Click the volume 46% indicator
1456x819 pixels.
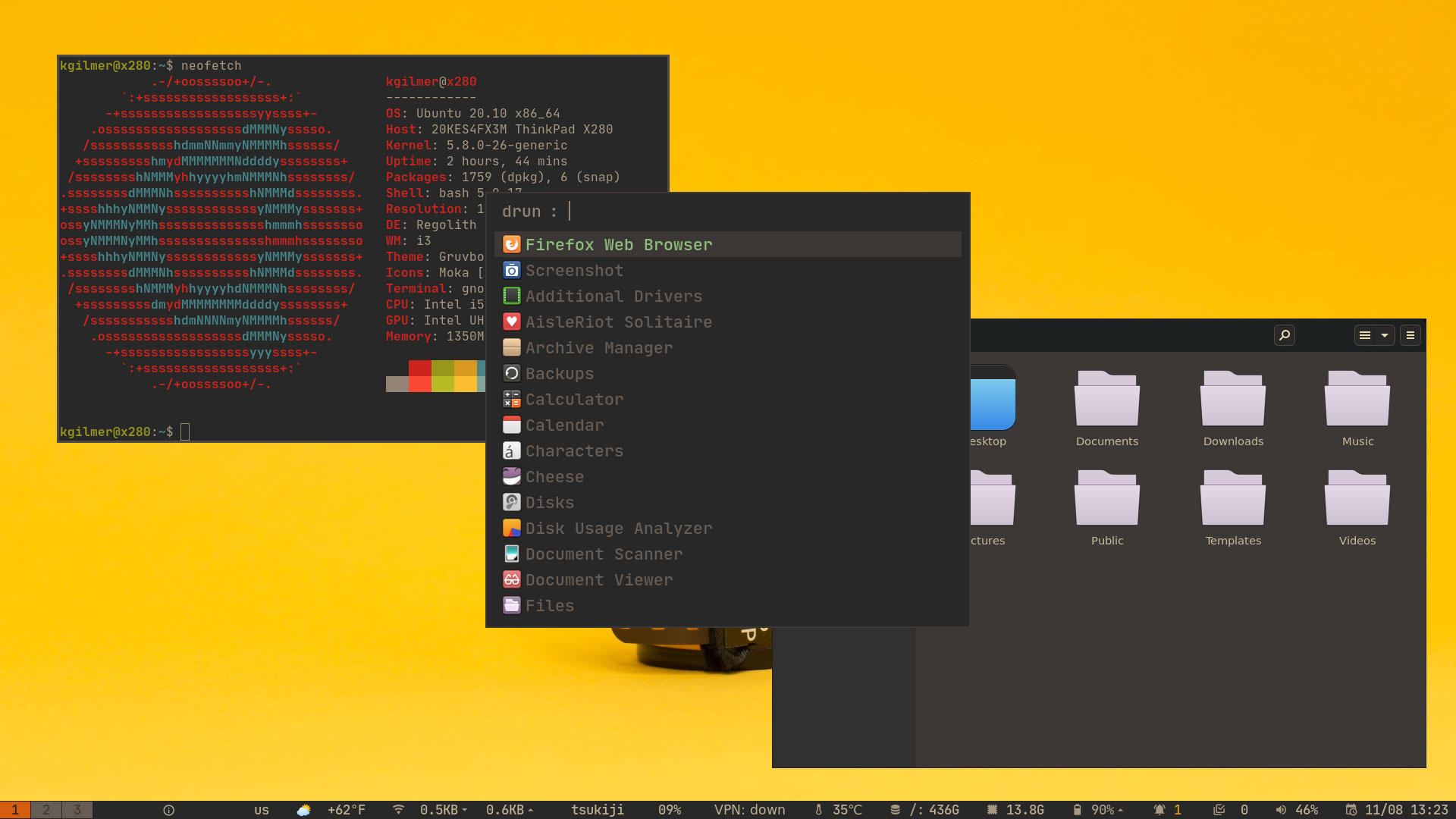[1298, 810]
